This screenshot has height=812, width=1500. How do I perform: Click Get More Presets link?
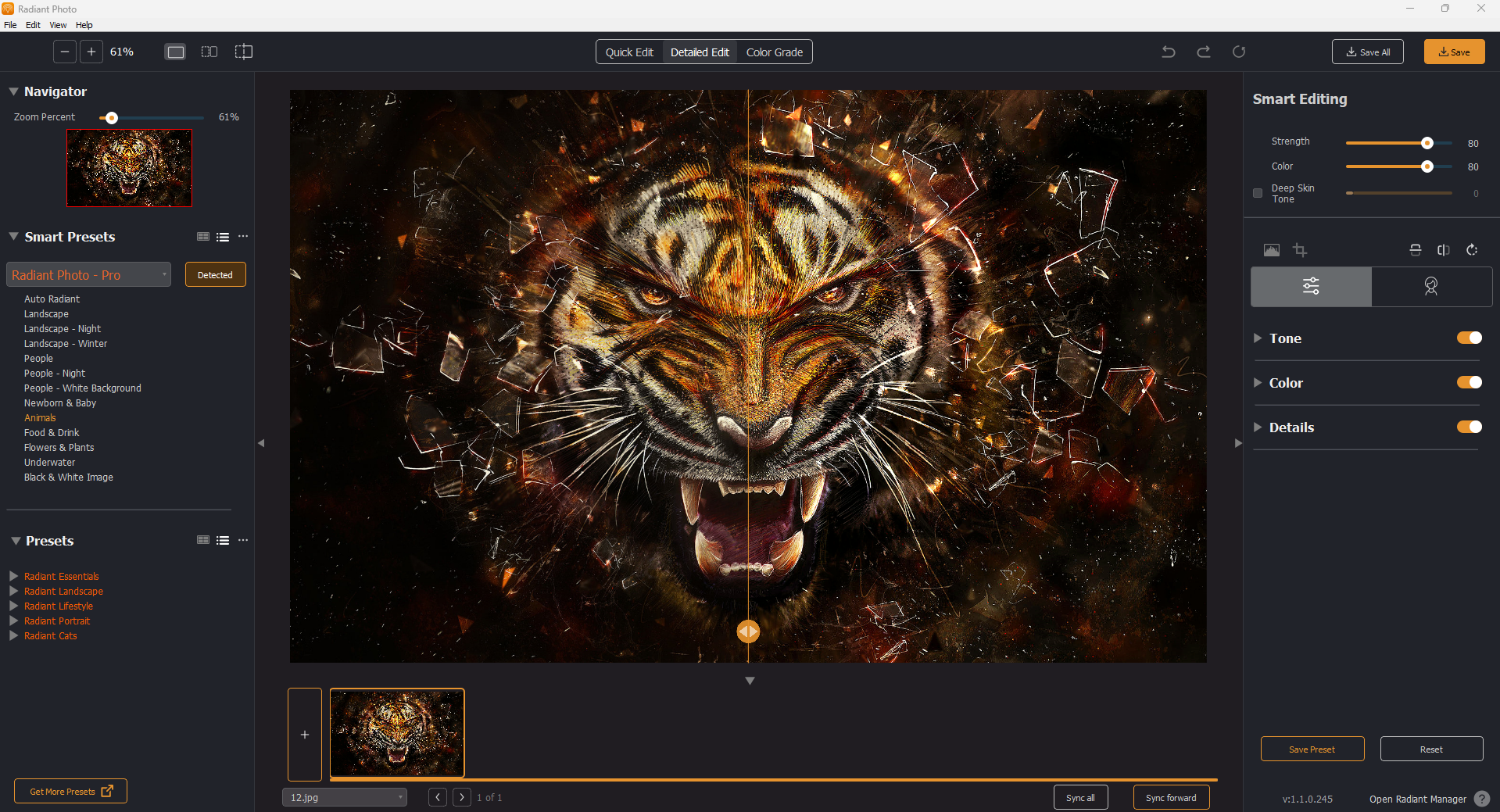pos(70,791)
